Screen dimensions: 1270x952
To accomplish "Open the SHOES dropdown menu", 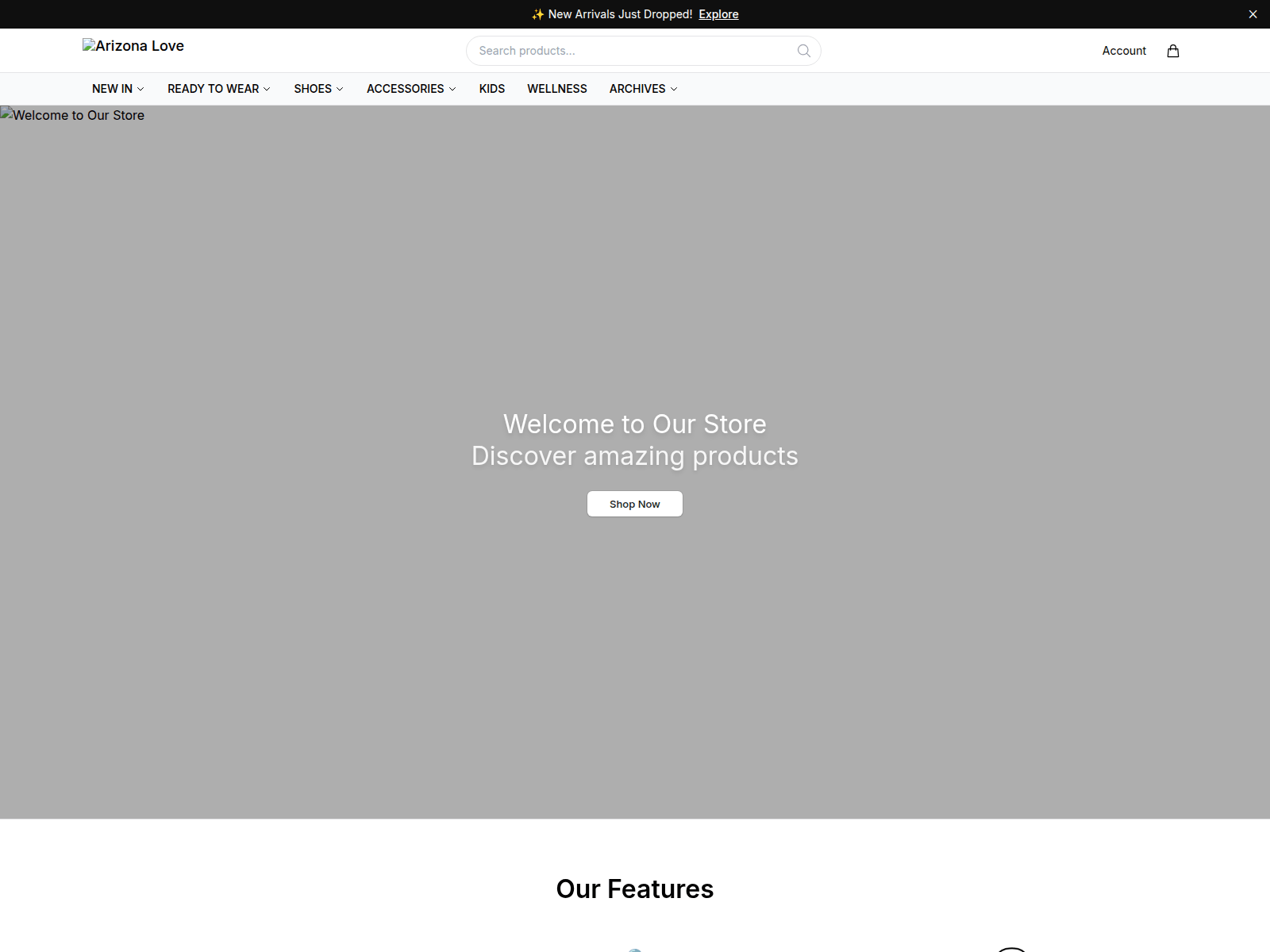I will pos(319,89).
